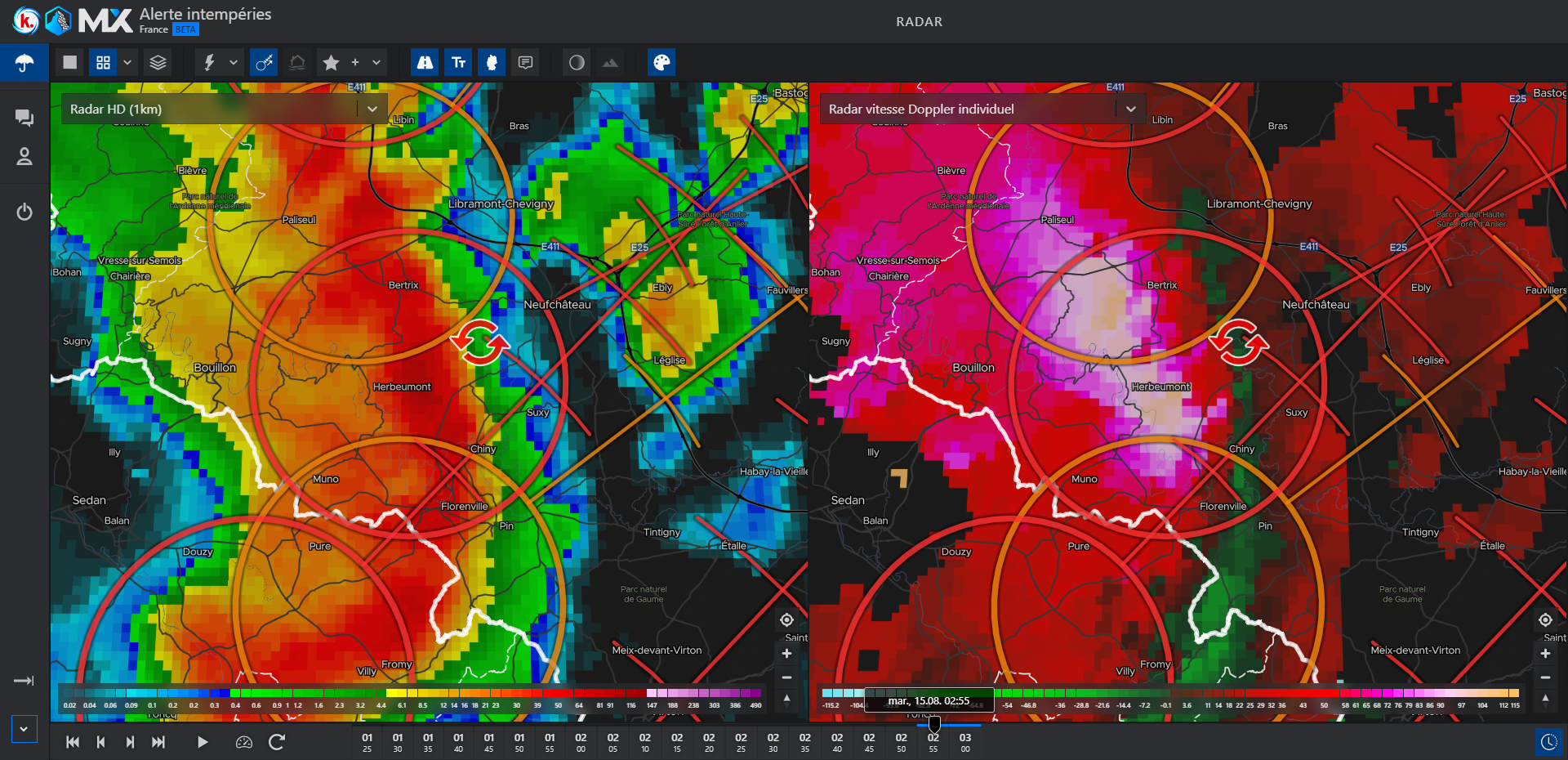This screenshot has height=760, width=1568.
Task: Click the power logout sidebar icon
Action: click(x=24, y=212)
